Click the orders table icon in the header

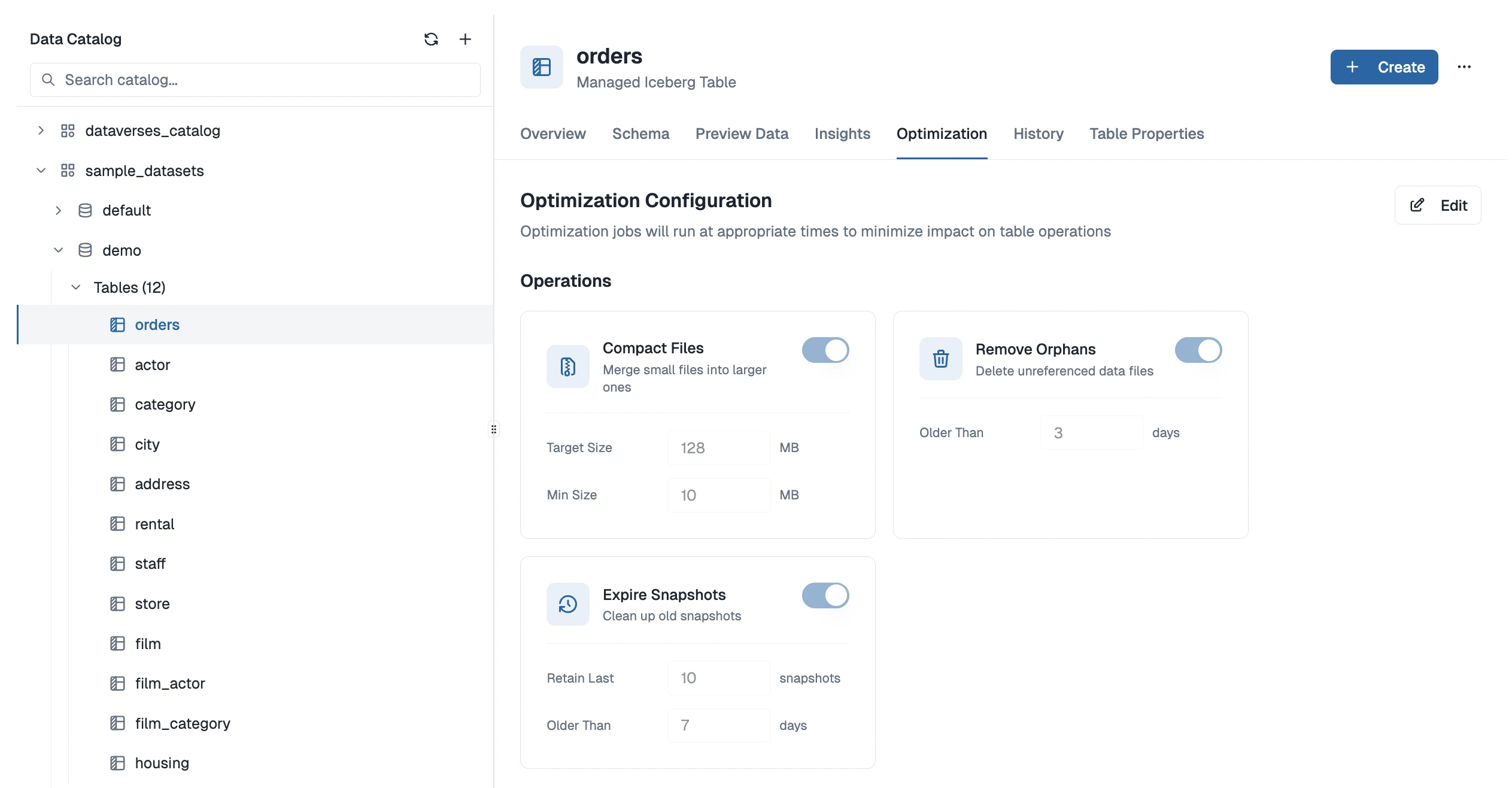[542, 67]
